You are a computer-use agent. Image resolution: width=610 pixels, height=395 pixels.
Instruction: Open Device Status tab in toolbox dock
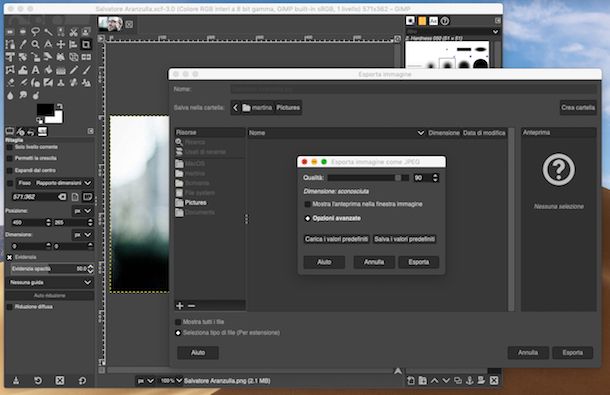[20, 132]
